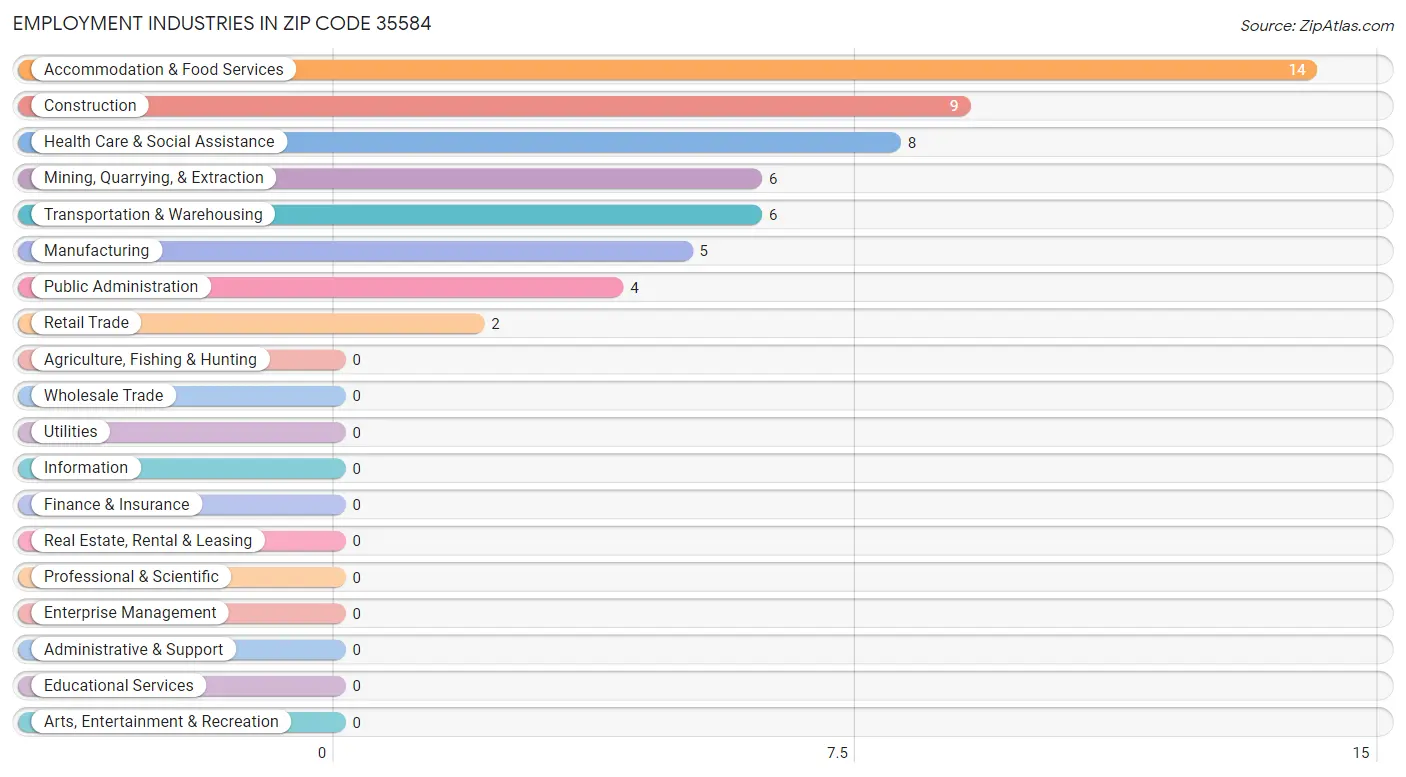Viewport: 1406px width, 777px height.
Task: Click the 0 axis tick label
Action: (322, 753)
